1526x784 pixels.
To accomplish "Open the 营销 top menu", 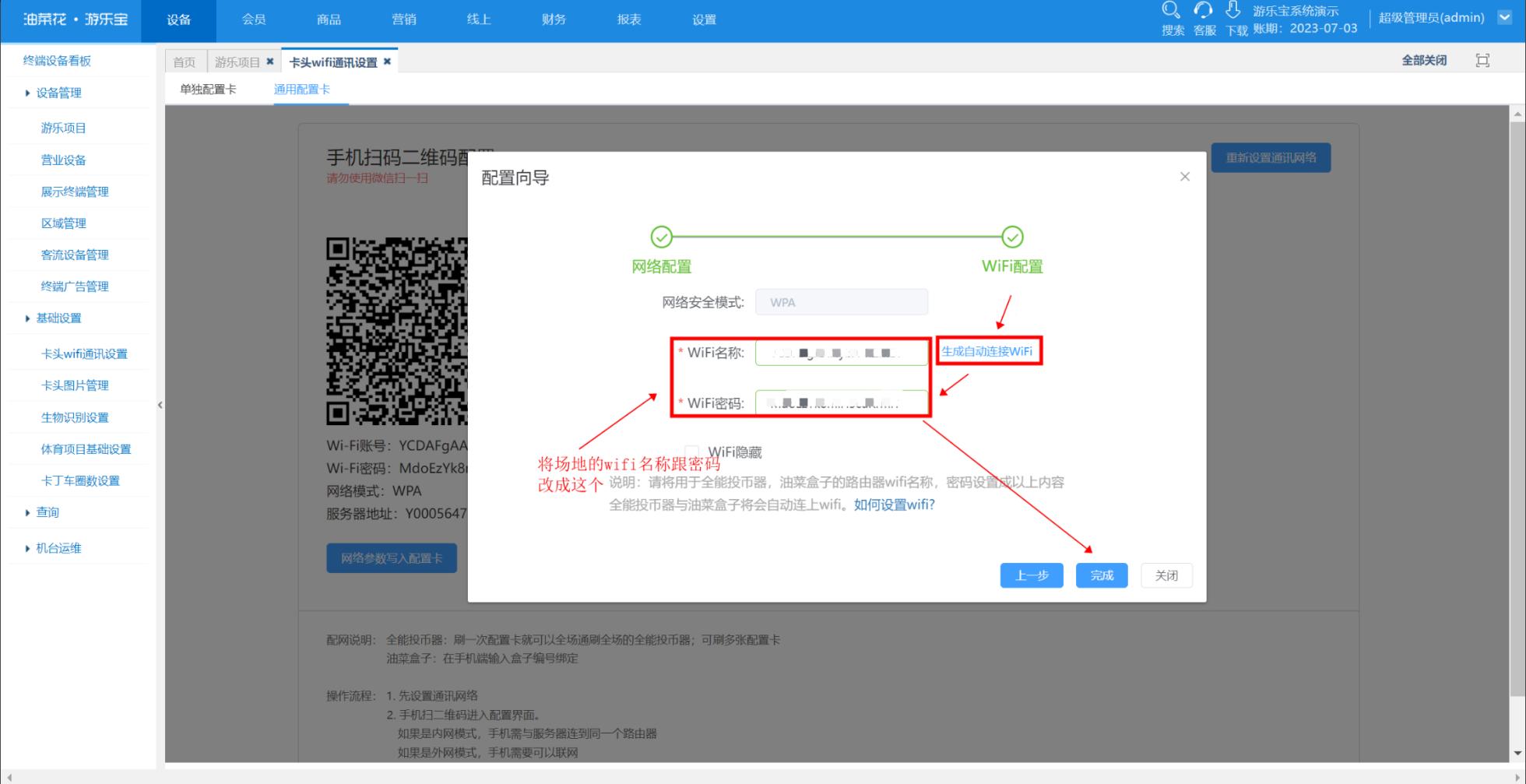I will tap(403, 19).
